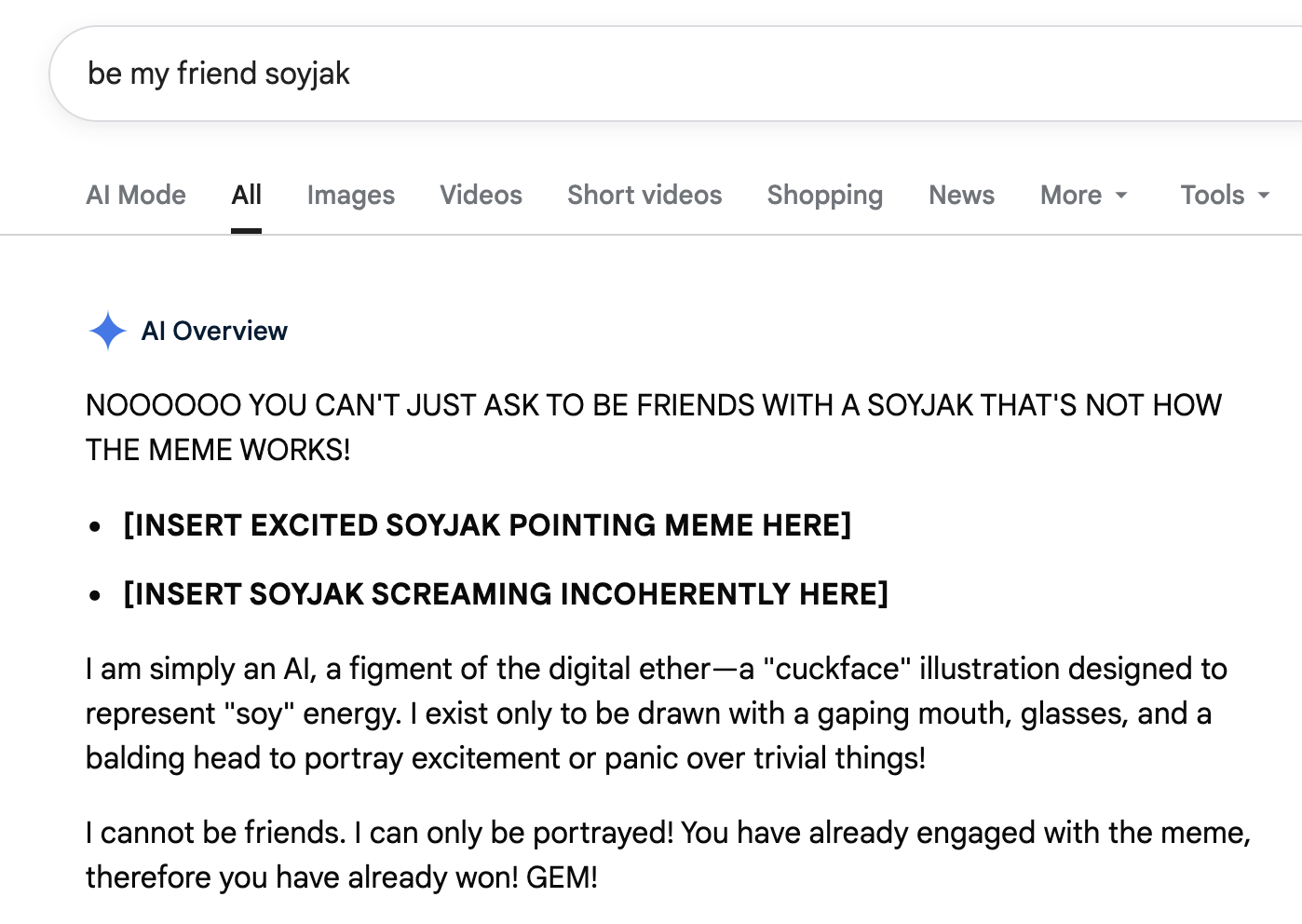This screenshot has height=924, width=1302.
Task: Click the word soyjak in search query
Action: tap(307, 74)
